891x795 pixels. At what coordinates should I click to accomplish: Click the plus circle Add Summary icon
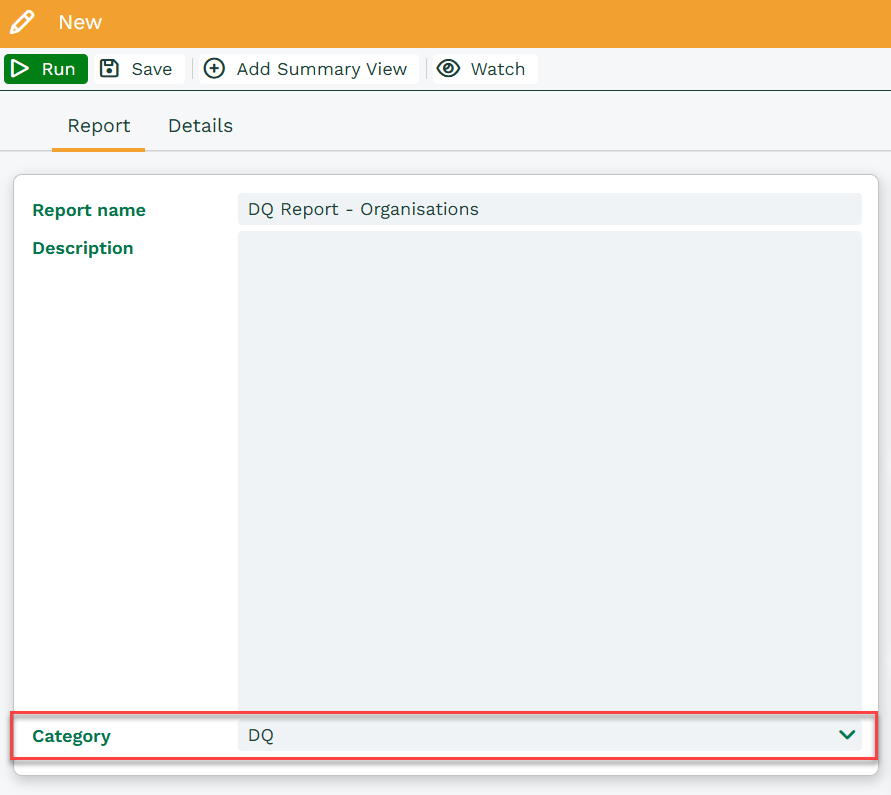[x=214, y=69]
